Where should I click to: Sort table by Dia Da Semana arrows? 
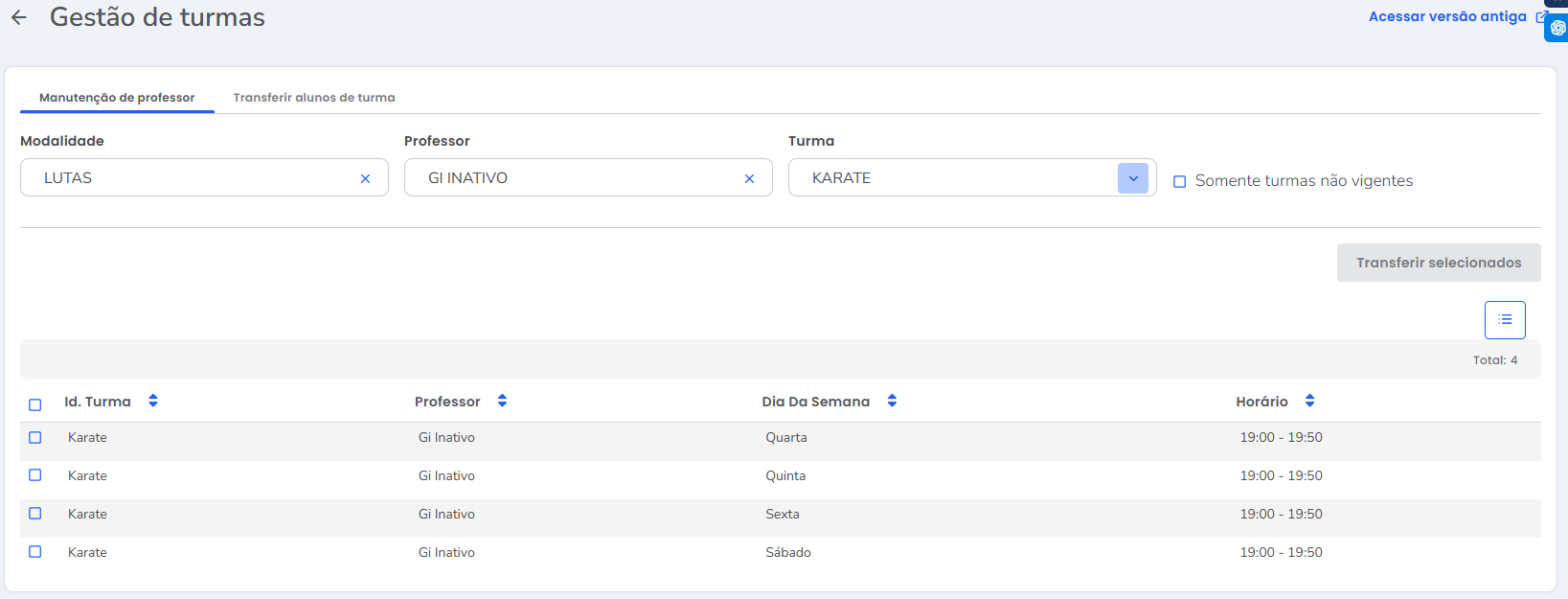point(892,401)
